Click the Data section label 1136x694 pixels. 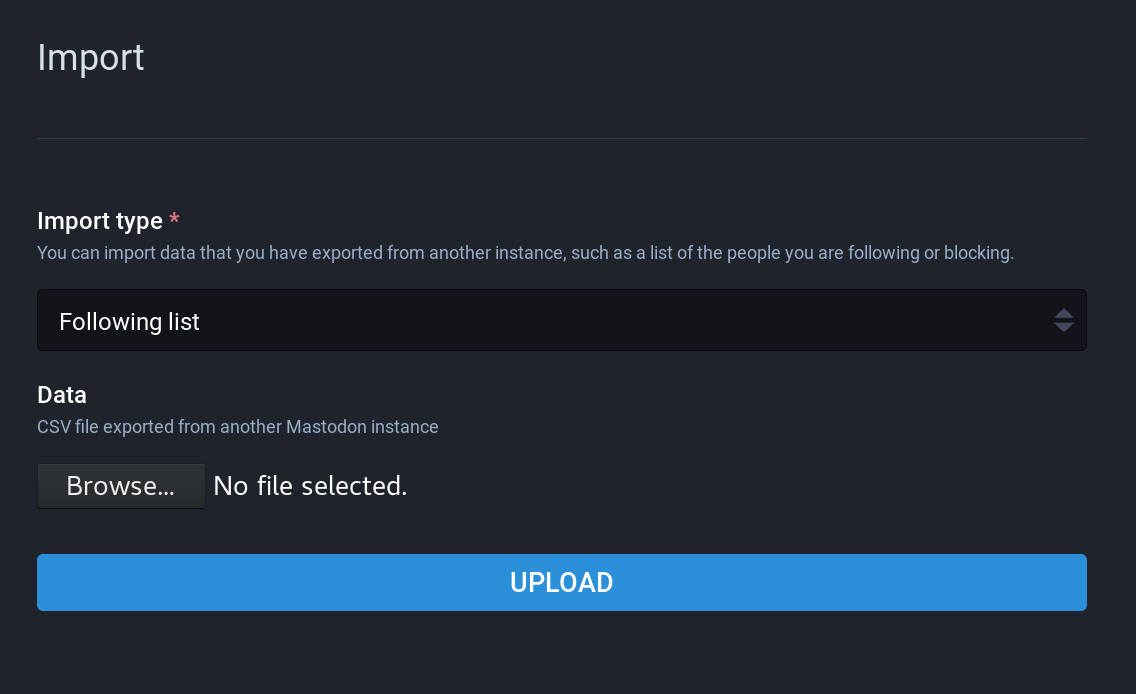(x=61, y=395)
